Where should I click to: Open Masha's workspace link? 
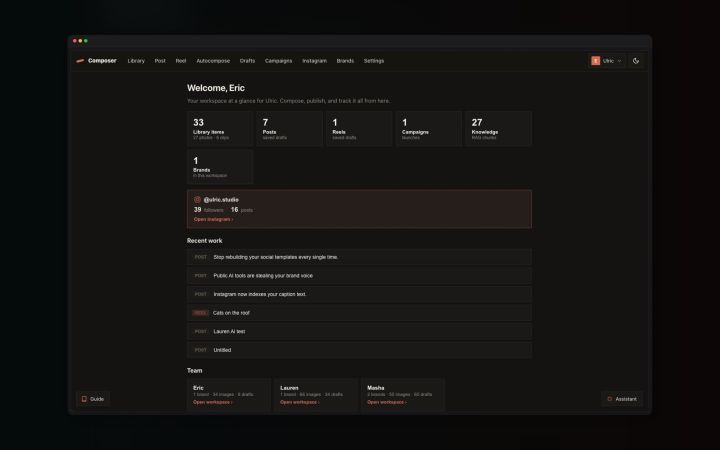(387, 402)
